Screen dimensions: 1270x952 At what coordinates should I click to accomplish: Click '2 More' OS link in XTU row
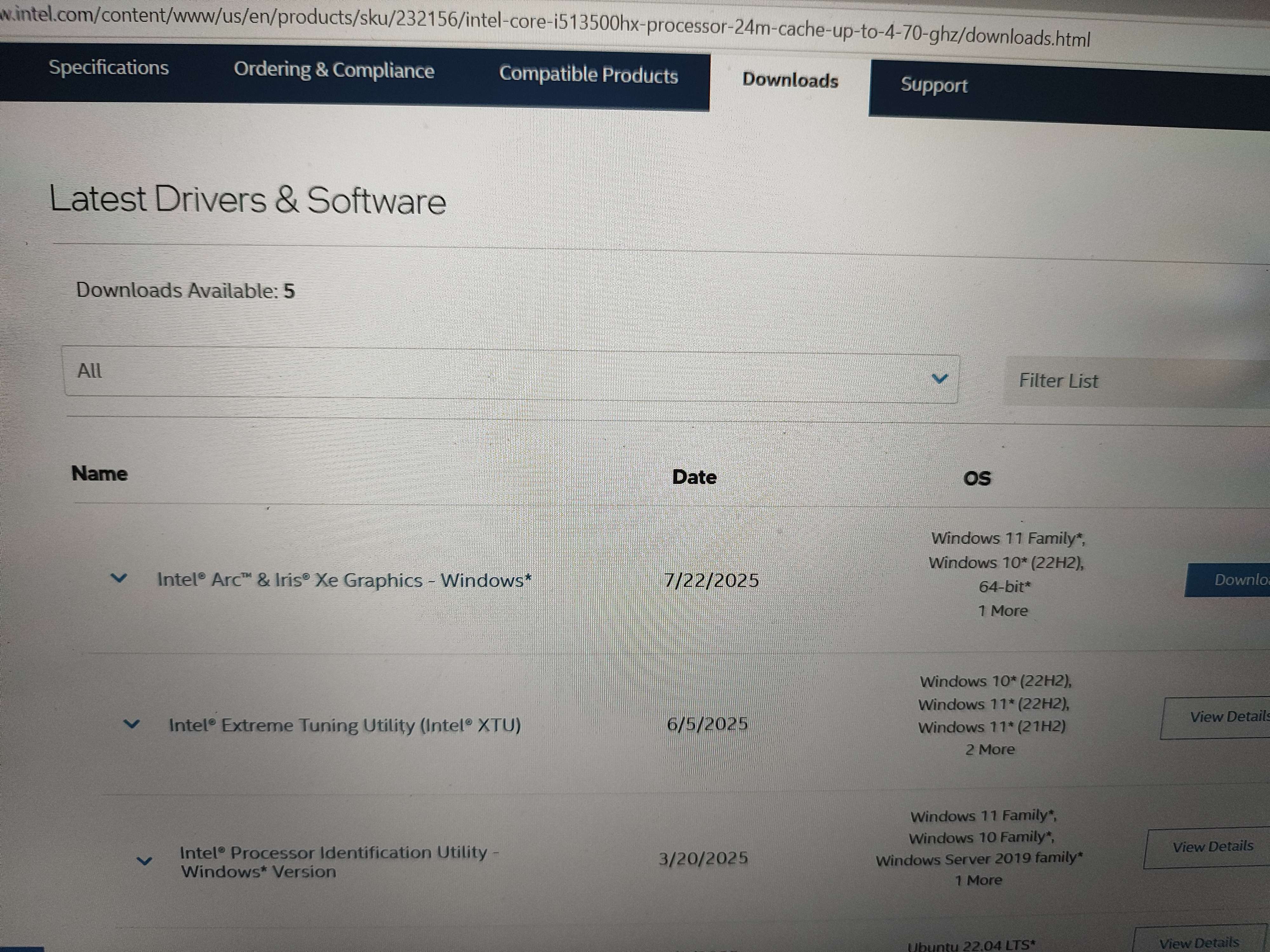(990, 750)
